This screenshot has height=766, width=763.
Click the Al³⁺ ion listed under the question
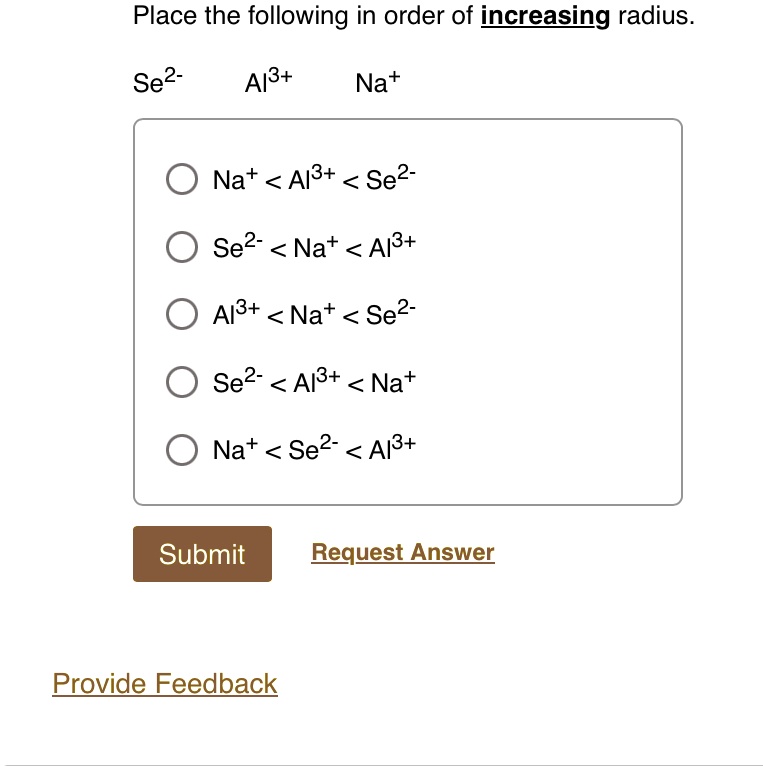click(x=269, y=81)
